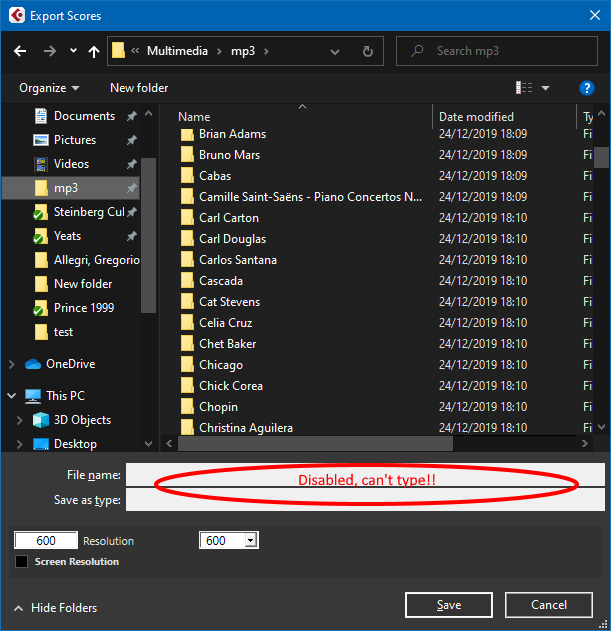Expand the 3D Objects tree node

19,420
